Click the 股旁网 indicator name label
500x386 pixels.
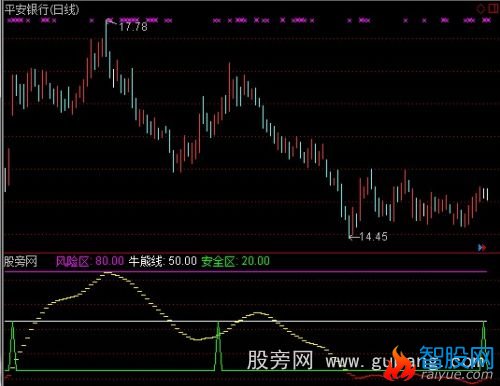(20, 261)
